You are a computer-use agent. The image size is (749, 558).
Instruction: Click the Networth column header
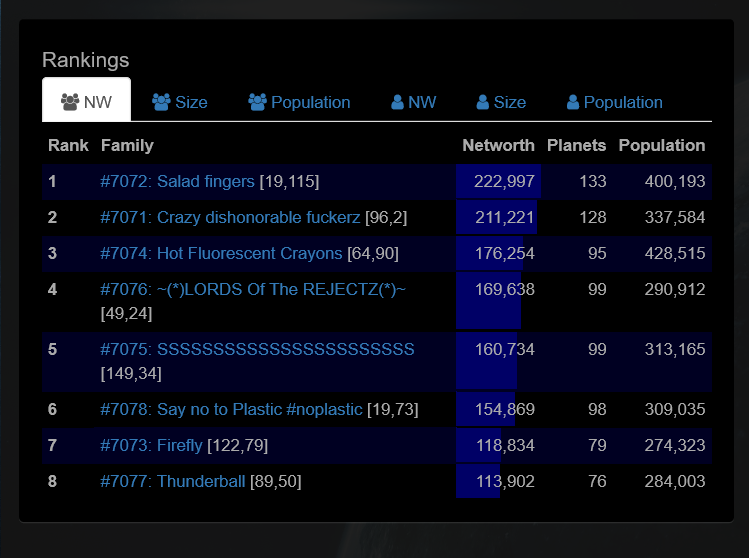498,145
